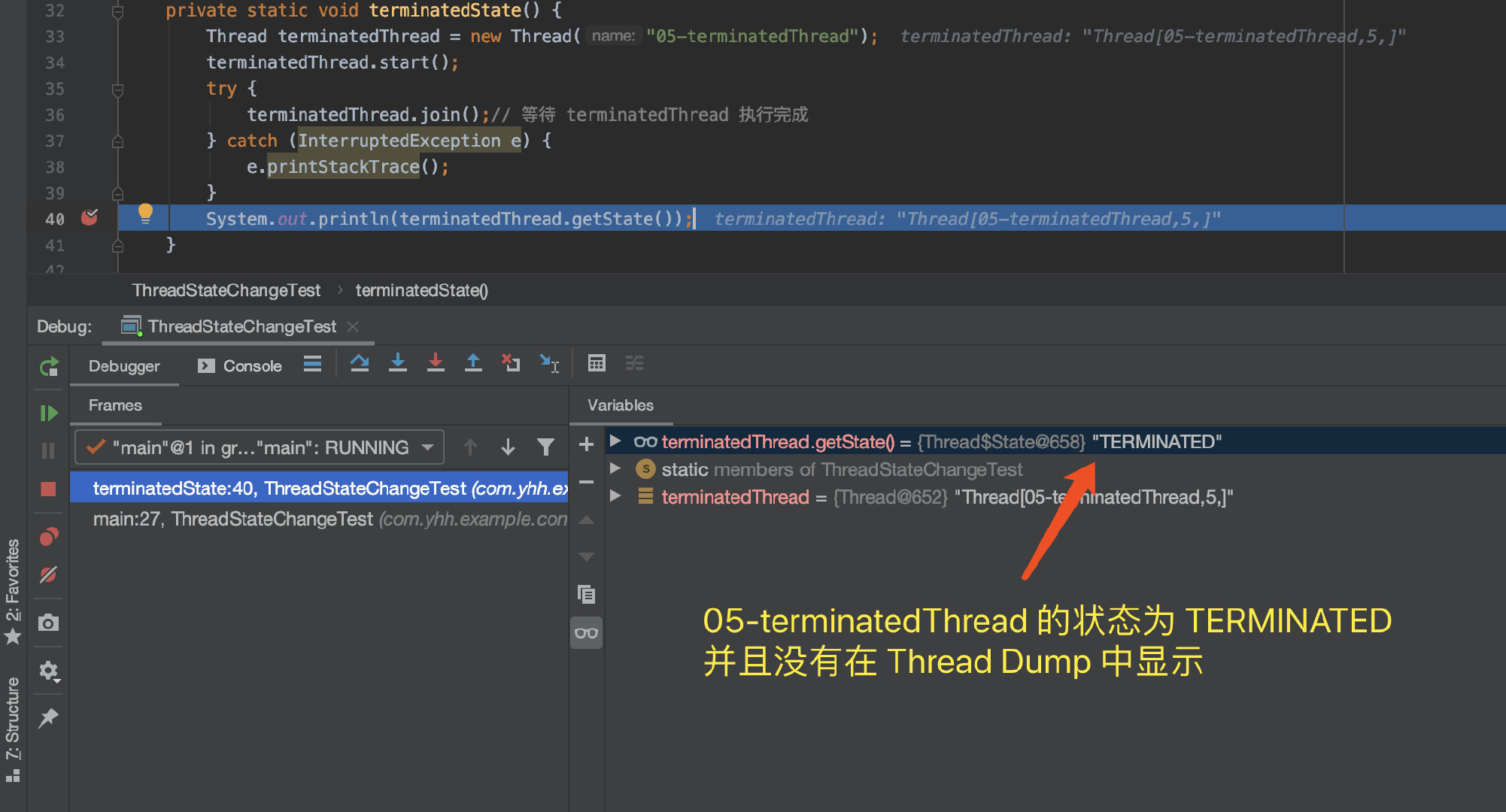The image size is (1506, 812).
Task: Click the Force Step Into icon
Action: [x=436, y=364]
